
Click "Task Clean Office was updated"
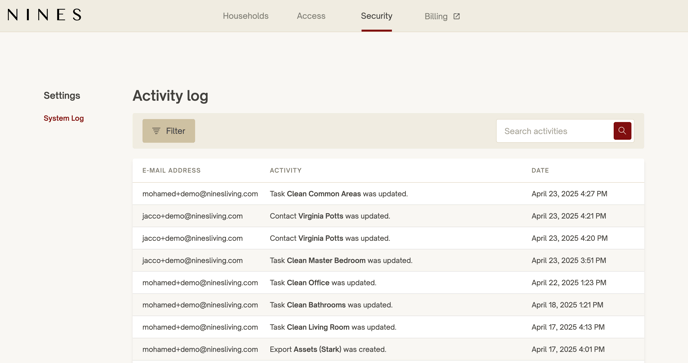click(323, 283)
